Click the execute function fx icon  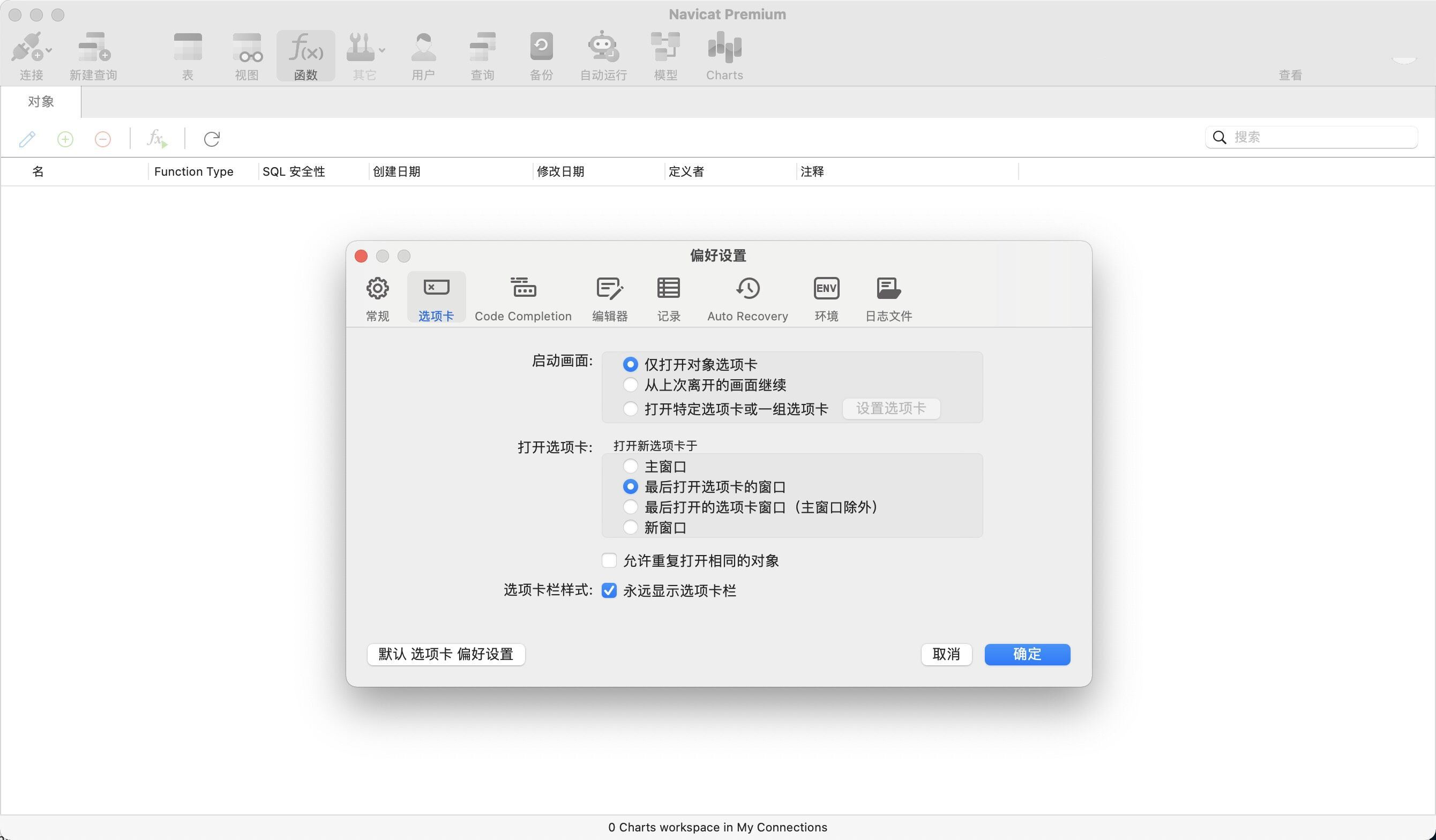158,138
